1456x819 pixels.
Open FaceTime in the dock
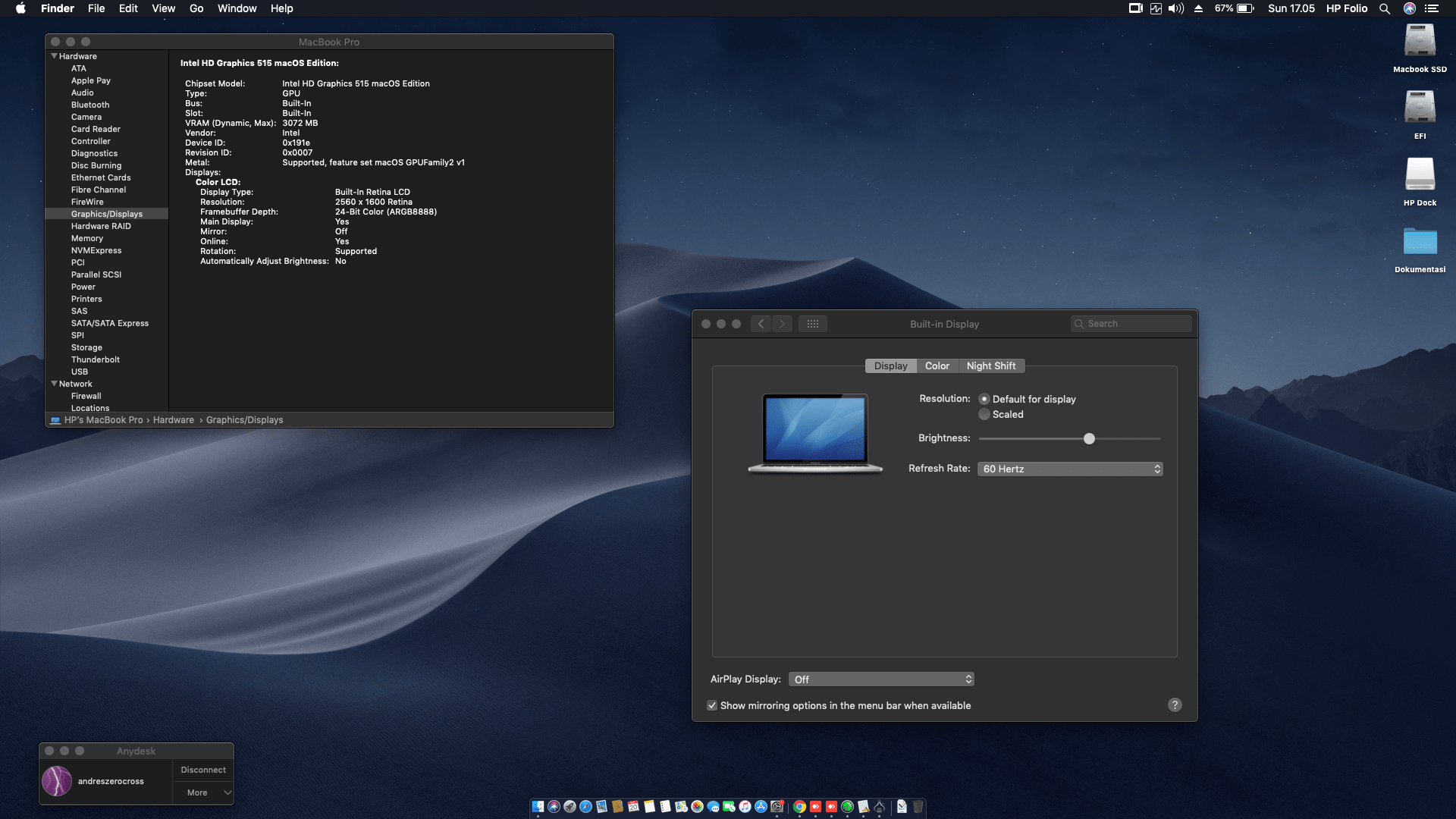729,806
